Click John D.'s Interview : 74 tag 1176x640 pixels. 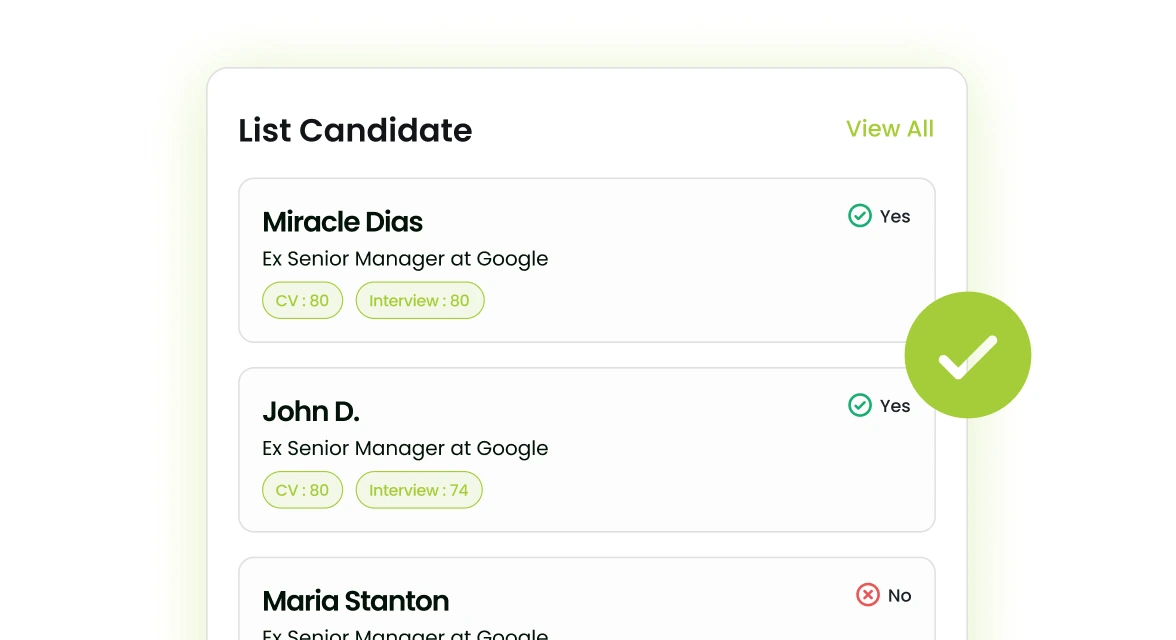coord(418,490)
